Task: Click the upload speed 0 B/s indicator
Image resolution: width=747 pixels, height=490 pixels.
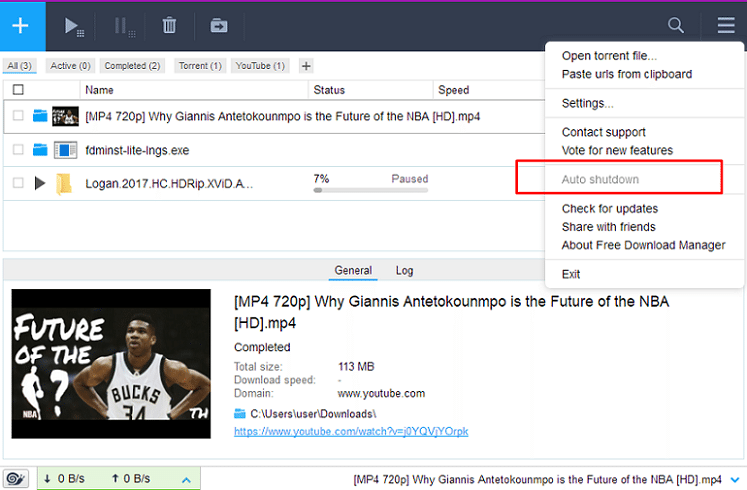Action: click(131, 479)
